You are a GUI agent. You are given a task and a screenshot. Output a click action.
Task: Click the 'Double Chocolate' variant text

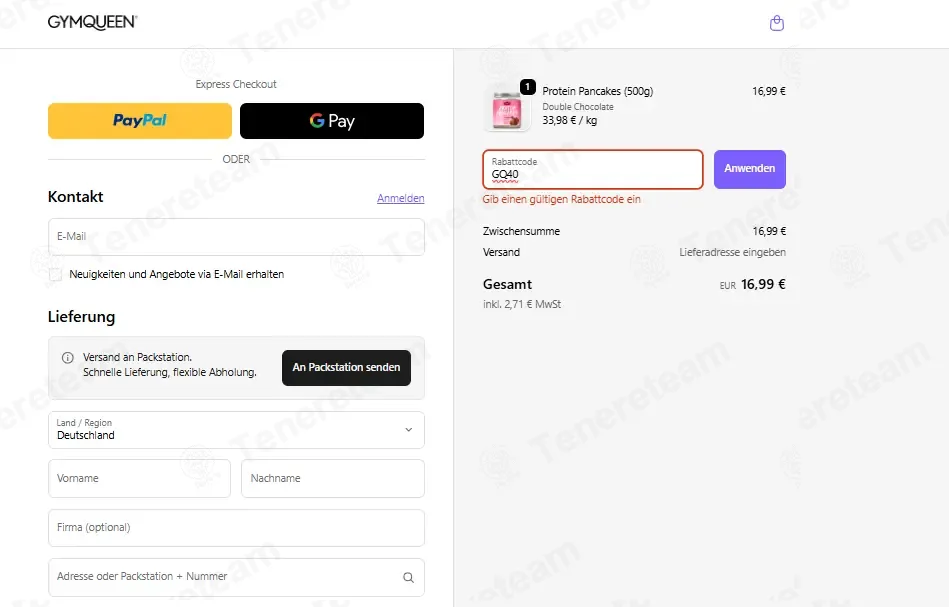pos(577,107)
